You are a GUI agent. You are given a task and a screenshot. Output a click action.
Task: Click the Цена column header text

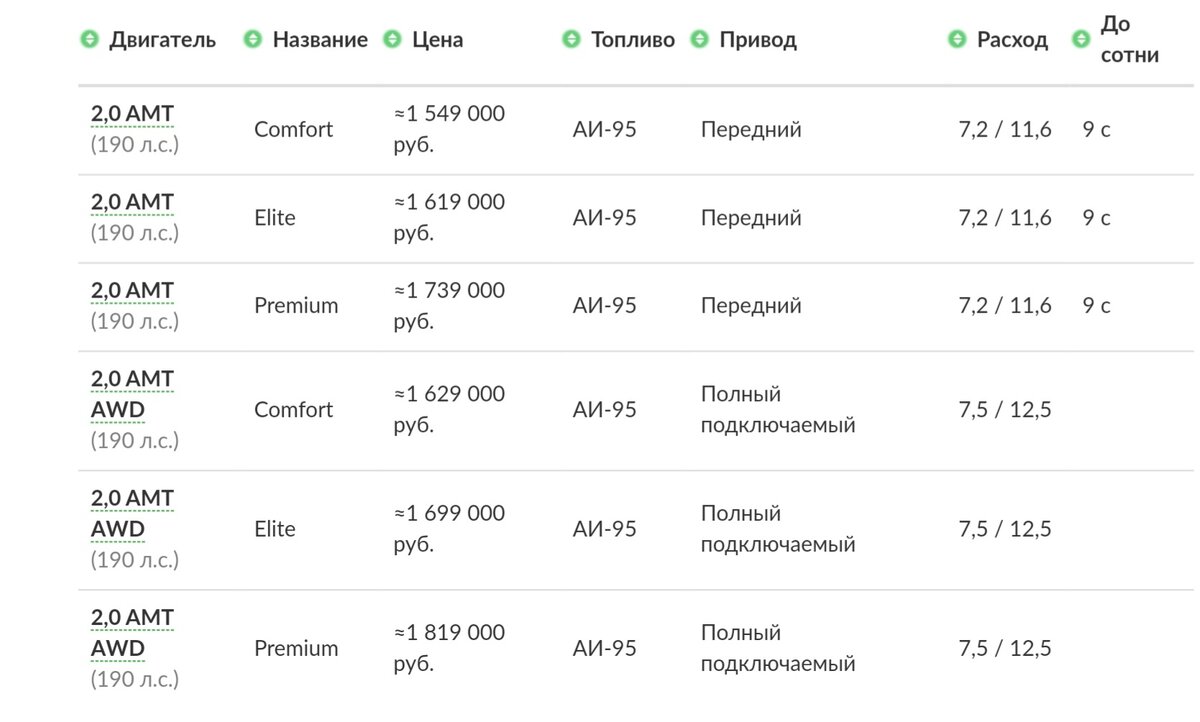(438, 40)
